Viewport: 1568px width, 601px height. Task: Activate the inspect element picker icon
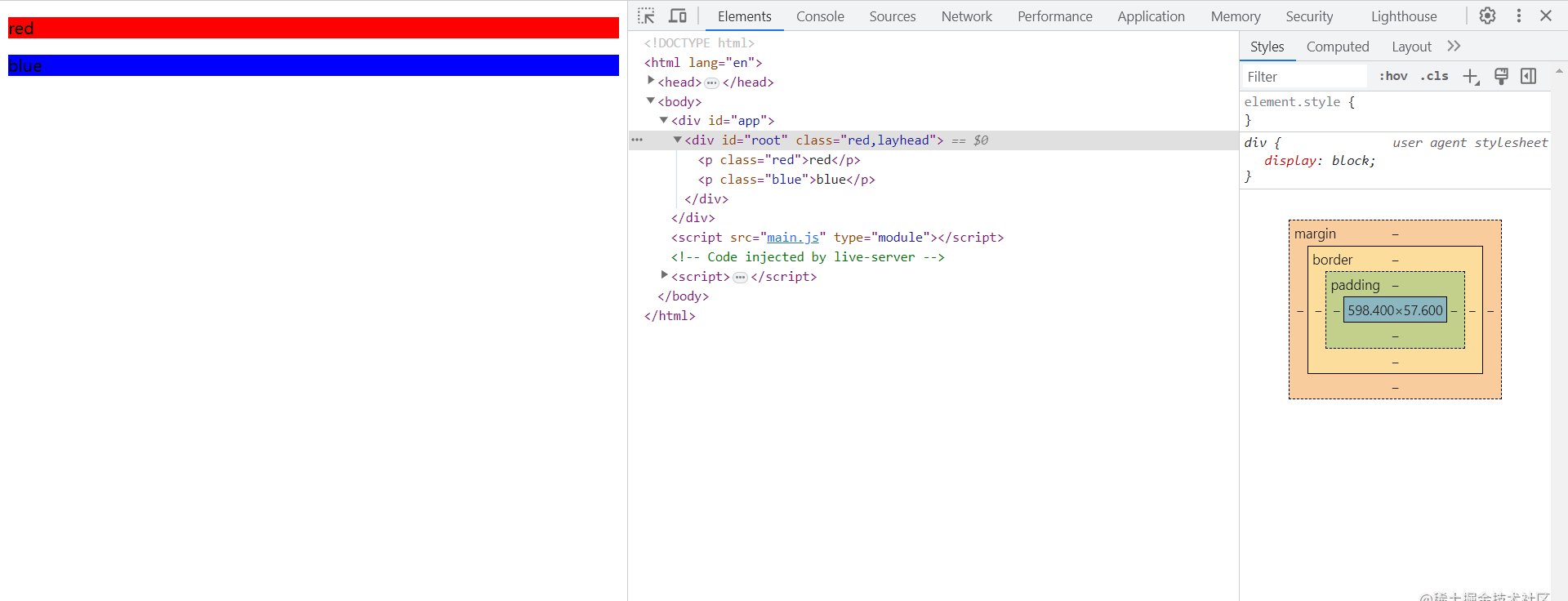pyautogui.click(x=646, y=16)
